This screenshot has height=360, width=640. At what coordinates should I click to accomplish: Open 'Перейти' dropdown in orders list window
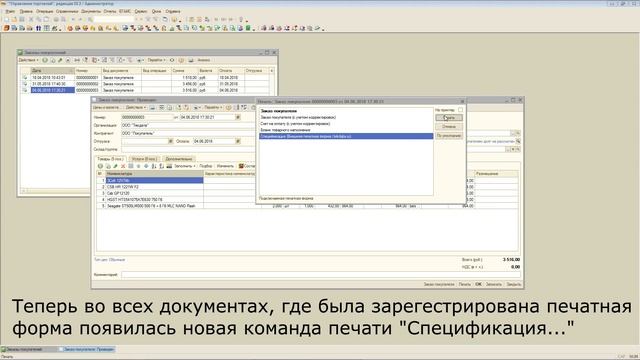pyautogui.click(x=156, y=60)
